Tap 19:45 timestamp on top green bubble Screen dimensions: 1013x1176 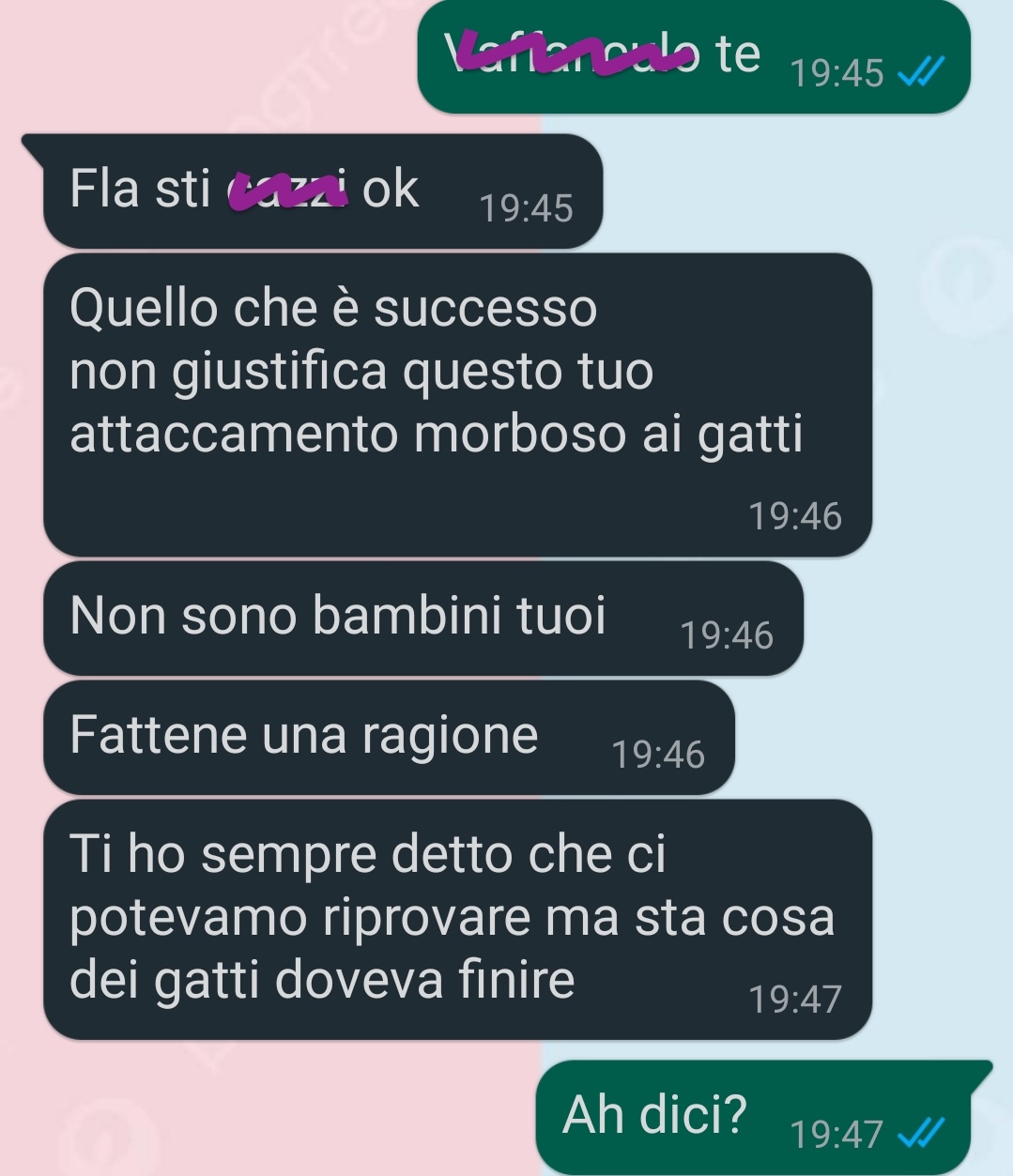837,72
